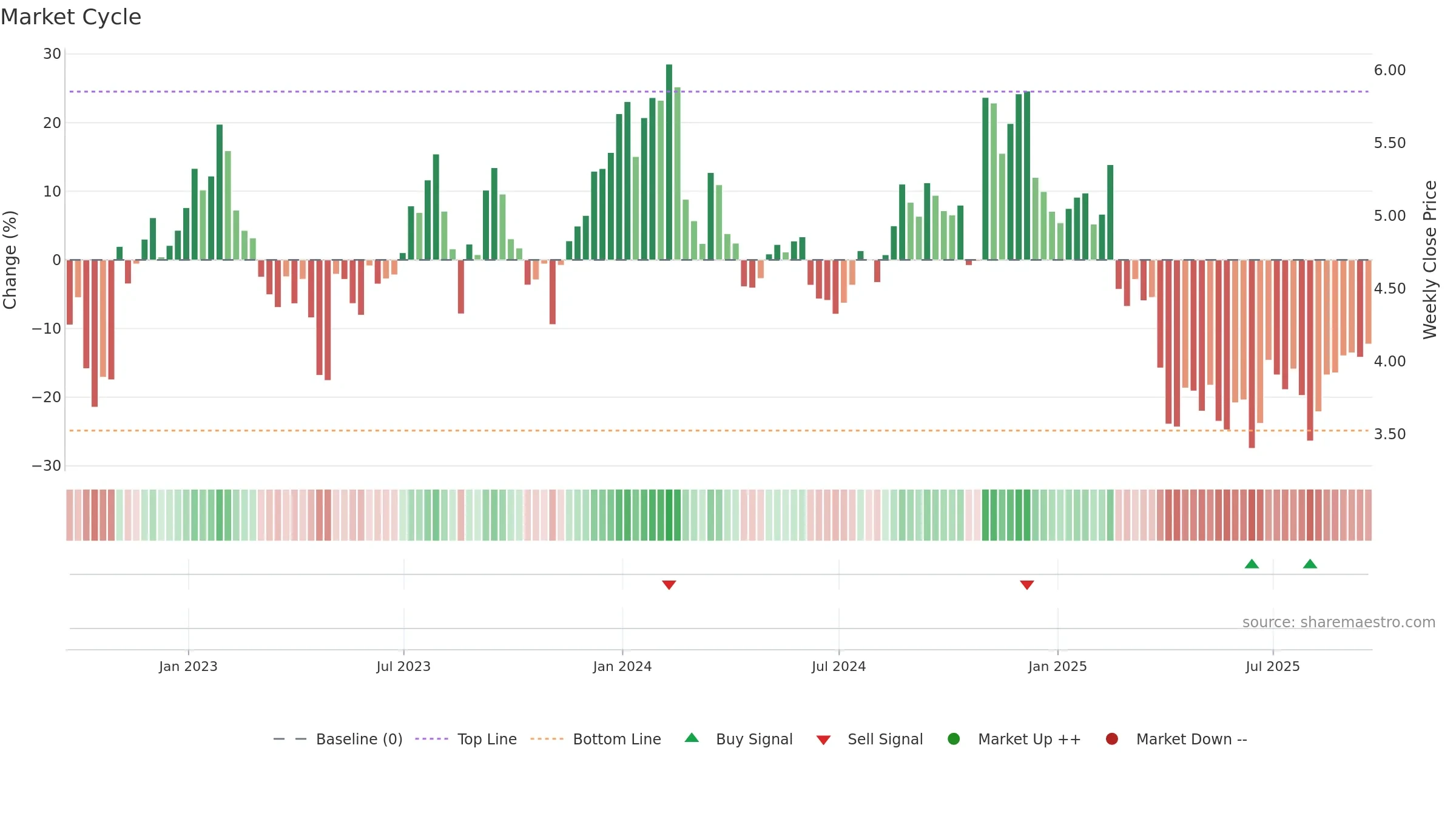Screen dimensions: 1456x819
Task: Click the −20 value on the change axis
Action: tap(47, 397)
